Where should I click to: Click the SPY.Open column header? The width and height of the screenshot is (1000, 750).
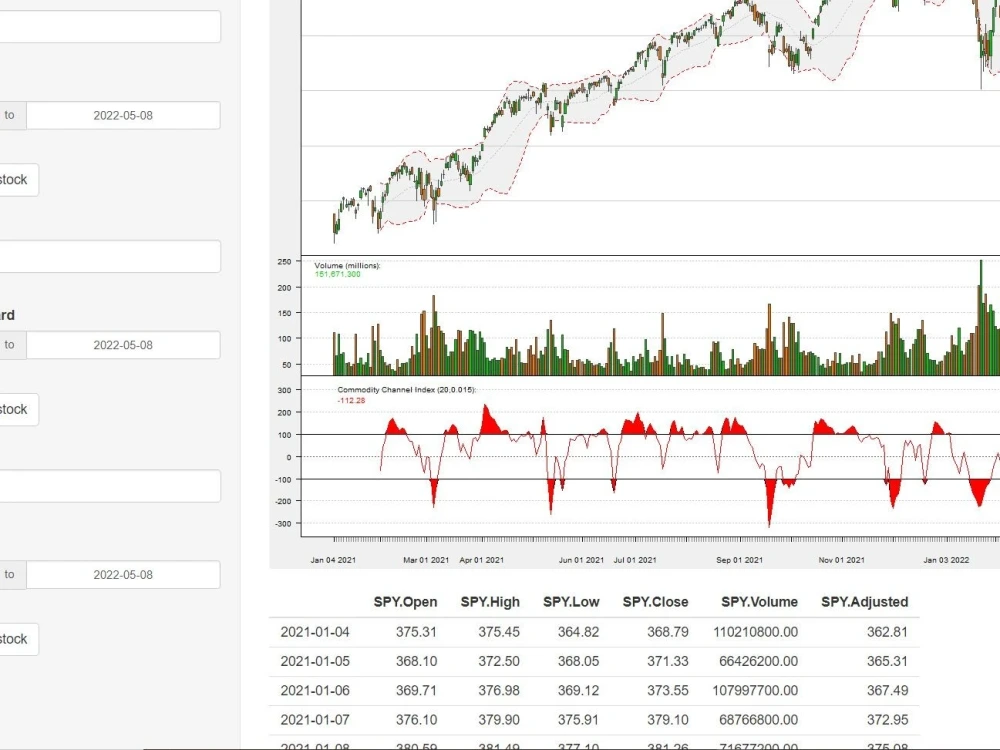point(405,602)
